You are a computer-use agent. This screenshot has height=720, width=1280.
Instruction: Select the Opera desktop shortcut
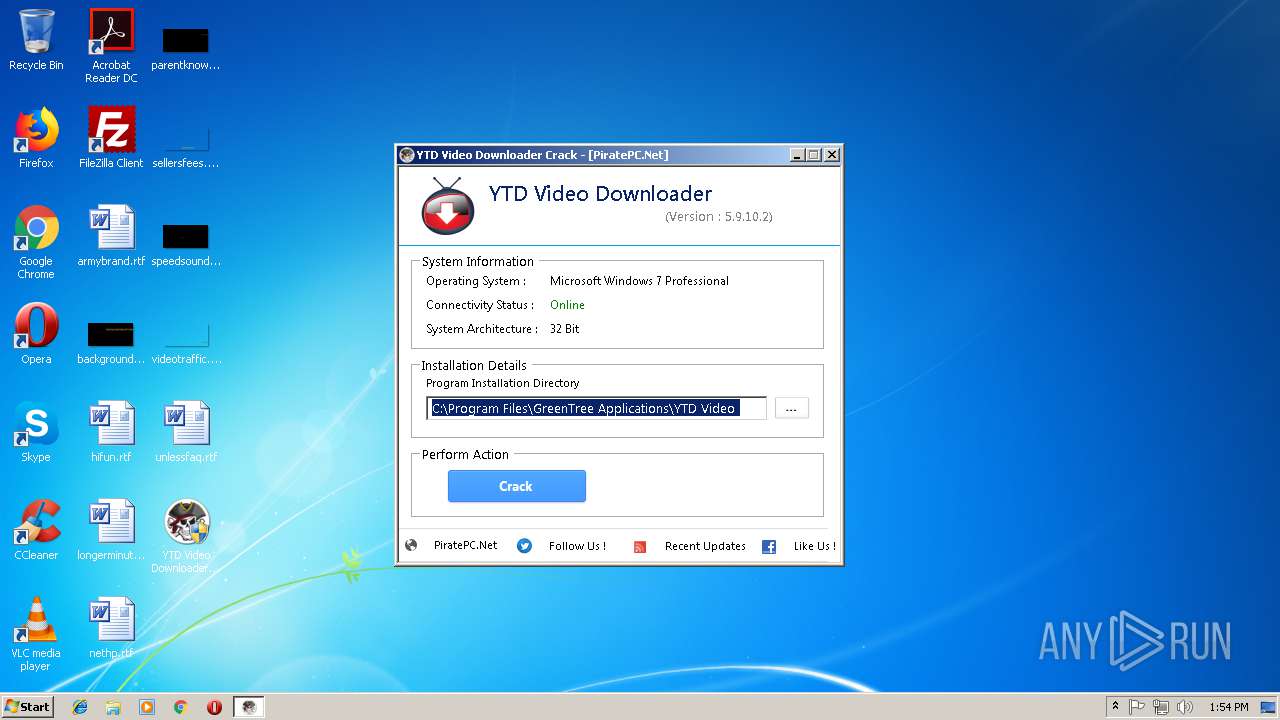(36, 334)
